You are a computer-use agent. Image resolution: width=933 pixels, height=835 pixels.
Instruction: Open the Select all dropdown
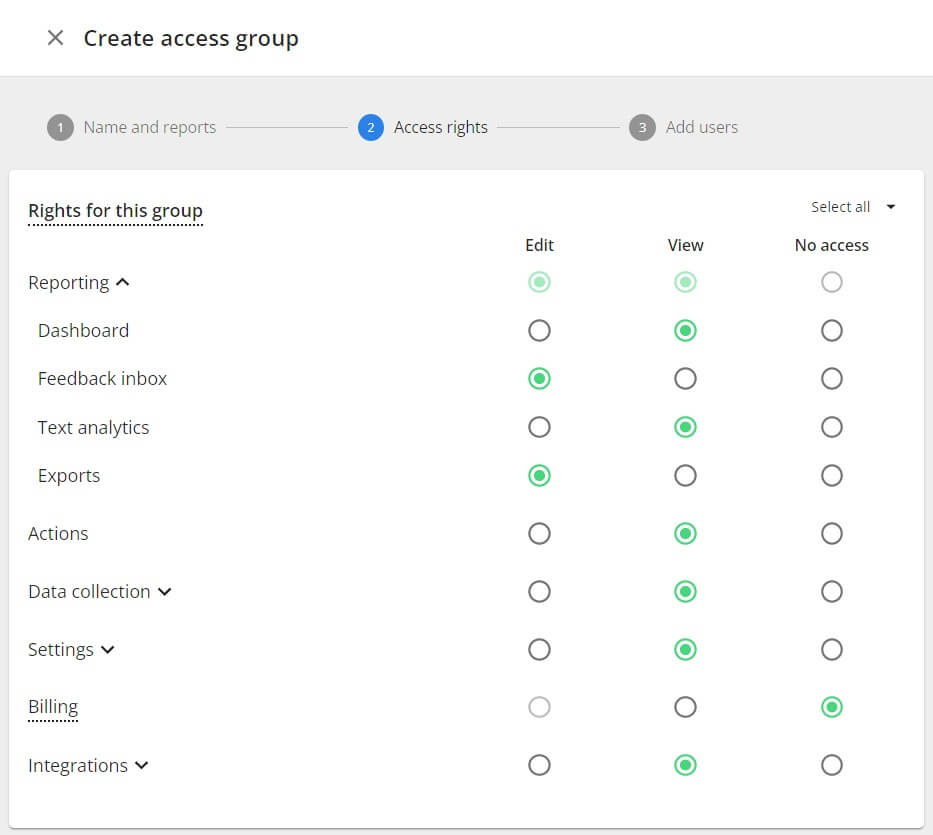click(x=853, y=207)
